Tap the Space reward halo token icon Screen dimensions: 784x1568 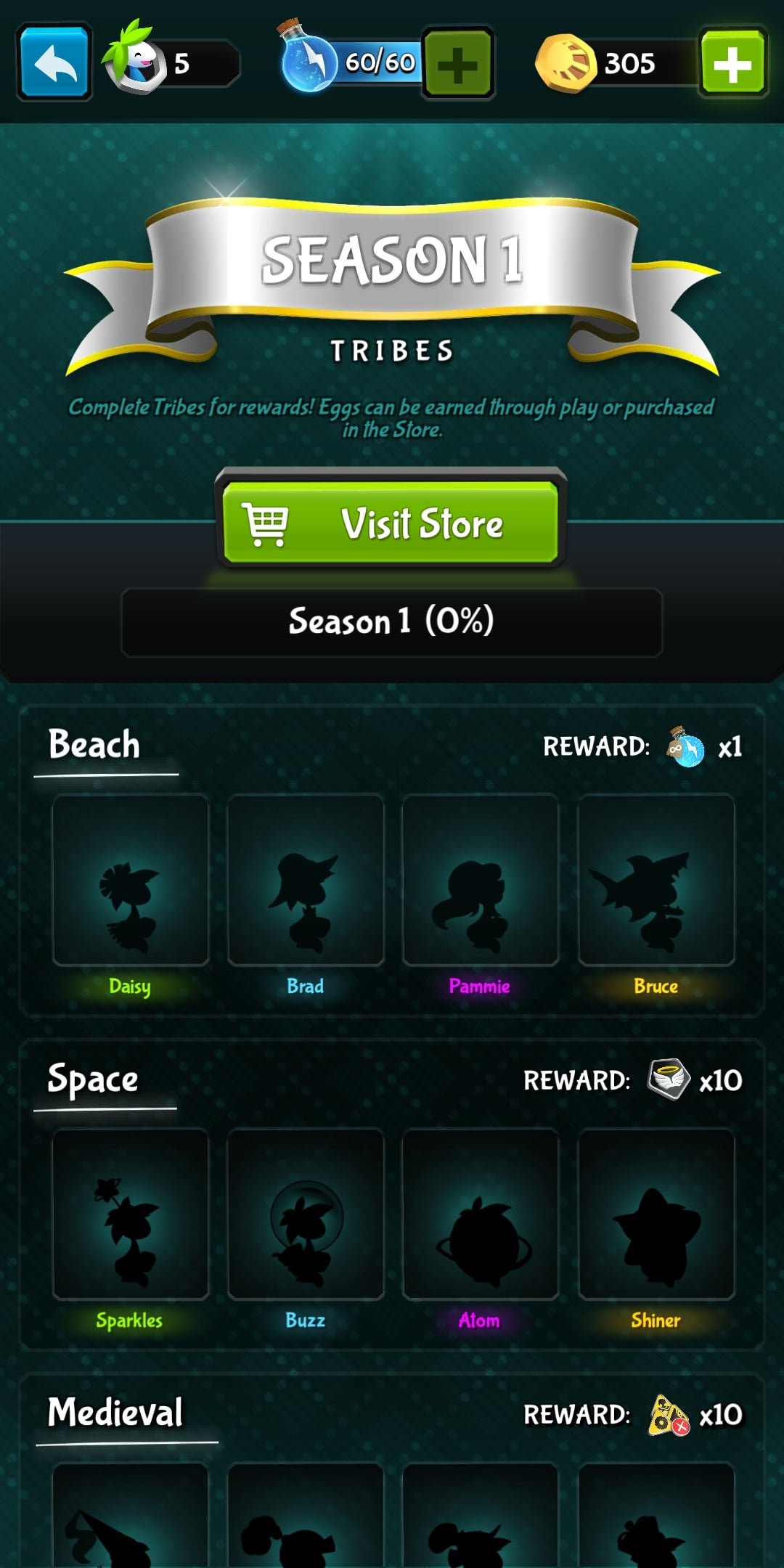[x=668, y=1079]
